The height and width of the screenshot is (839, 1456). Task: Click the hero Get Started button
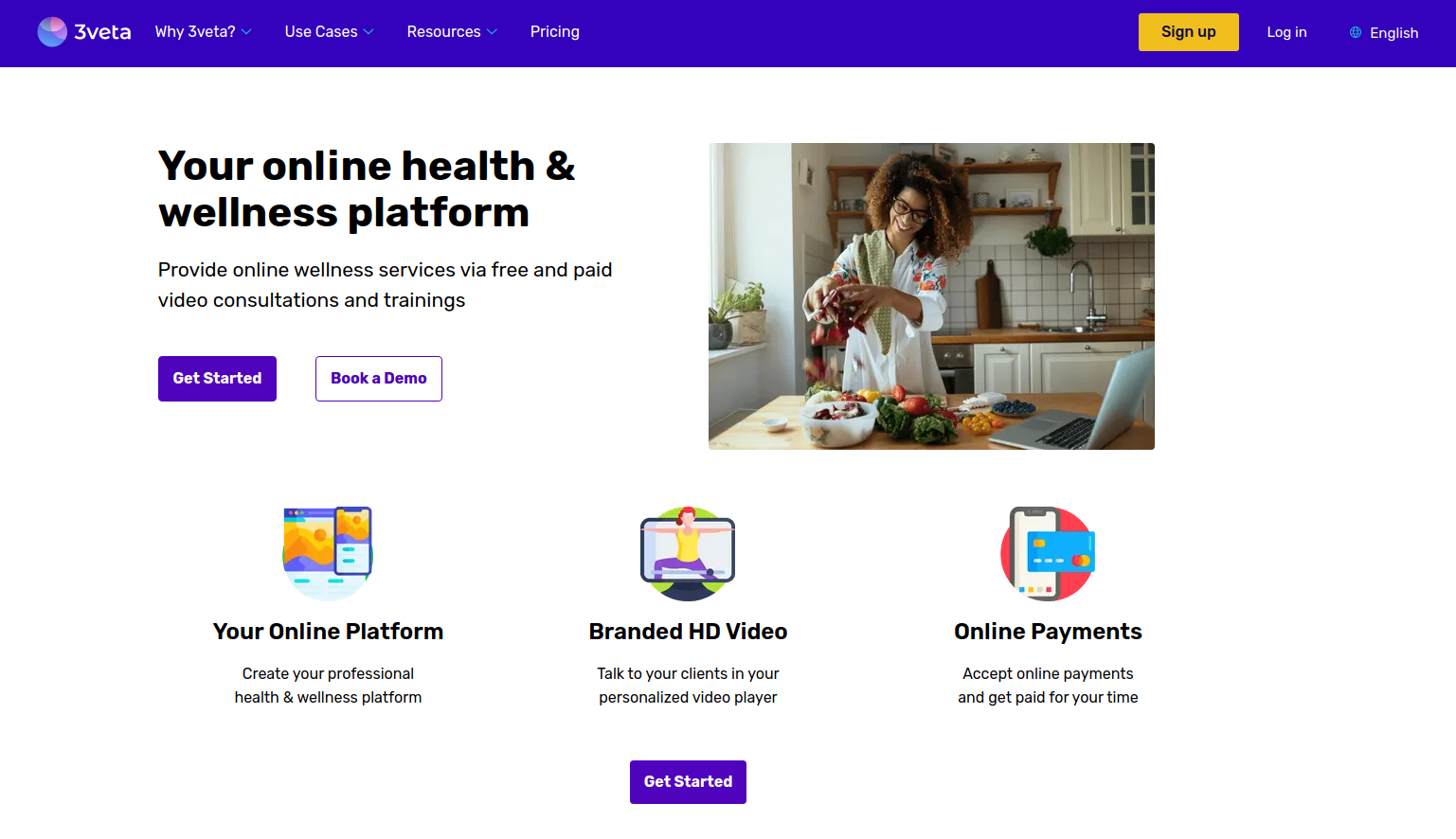(217, 379)
